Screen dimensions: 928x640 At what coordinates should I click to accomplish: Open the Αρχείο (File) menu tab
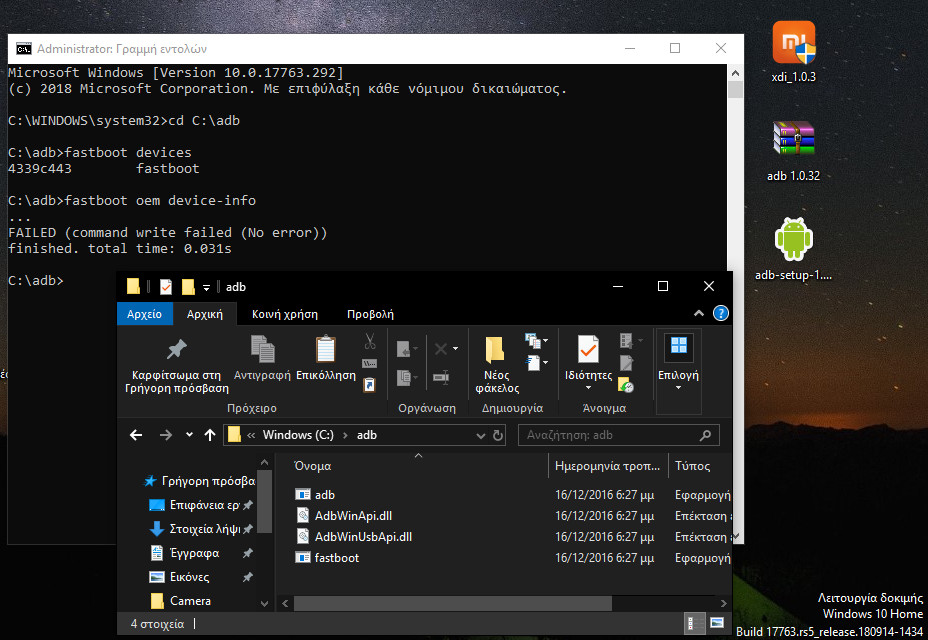pos(145,314)
